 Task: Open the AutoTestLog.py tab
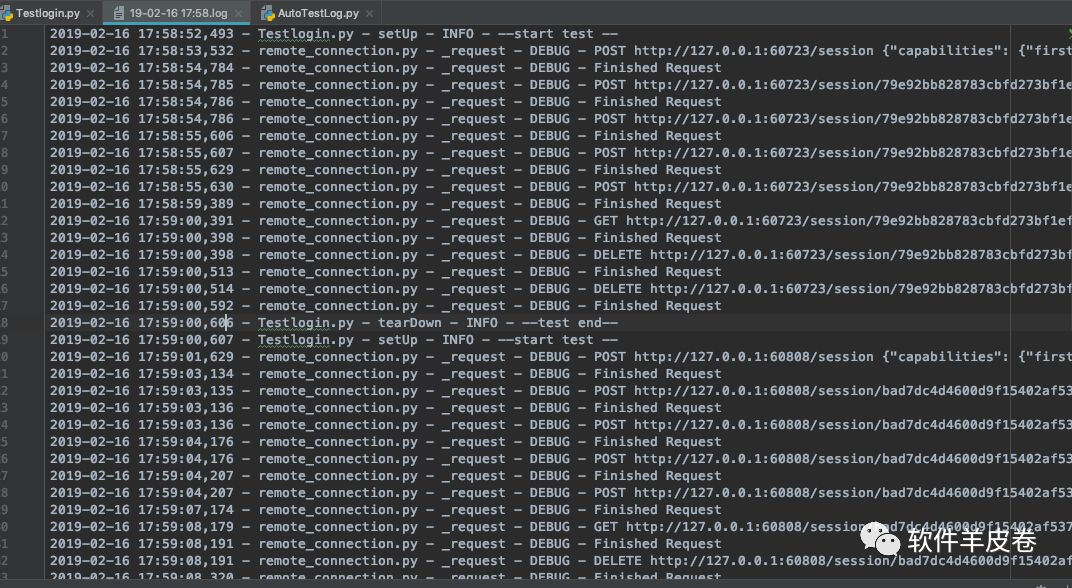point(318,12)
